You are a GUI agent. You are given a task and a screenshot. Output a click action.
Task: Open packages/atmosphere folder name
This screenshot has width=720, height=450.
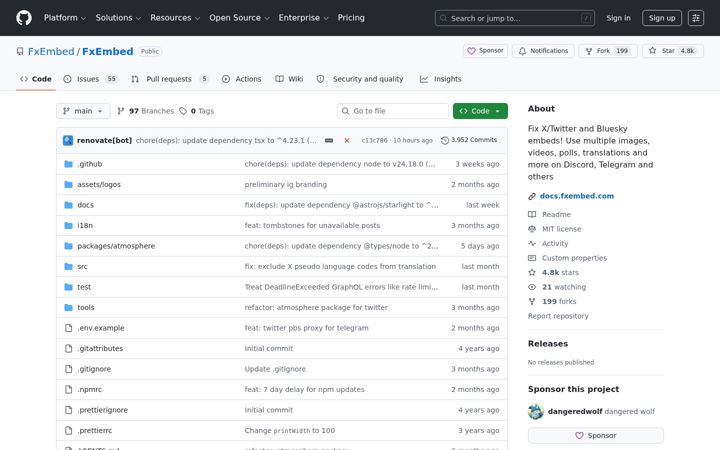click(x=116, y=246)
